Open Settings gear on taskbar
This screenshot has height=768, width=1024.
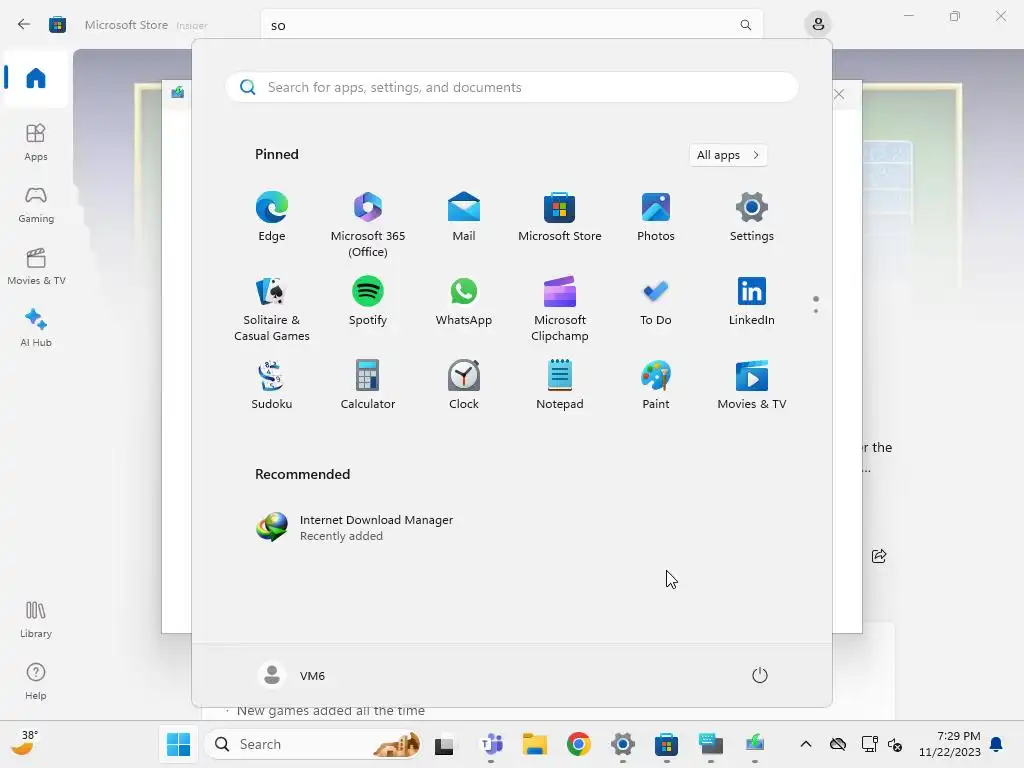[622, 744]
